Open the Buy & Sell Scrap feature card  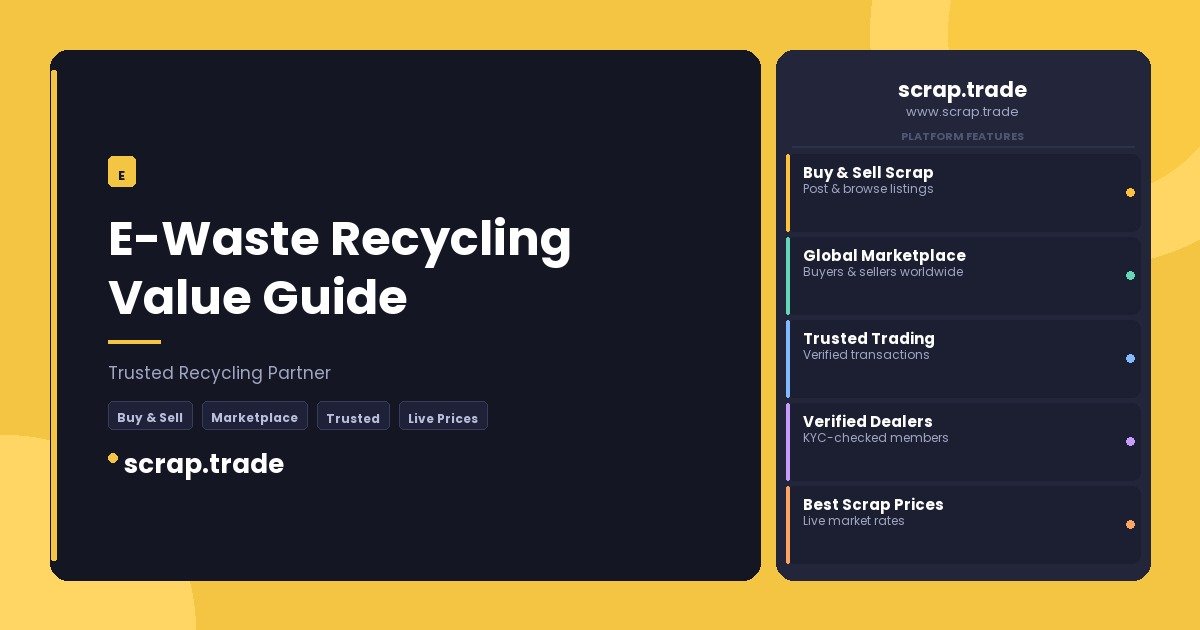coord(963,193)
